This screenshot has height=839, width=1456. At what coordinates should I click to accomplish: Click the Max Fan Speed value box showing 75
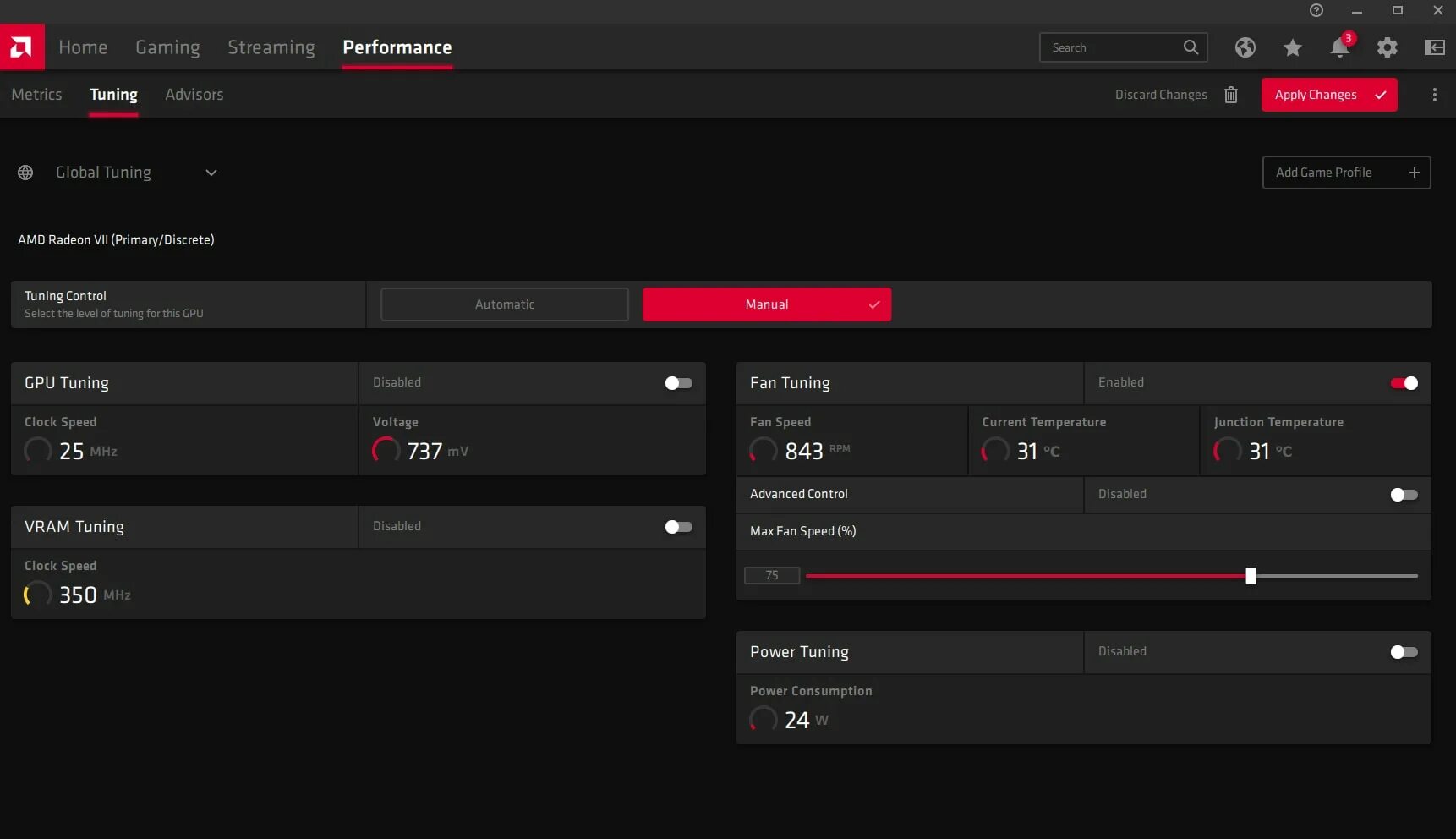772,576
